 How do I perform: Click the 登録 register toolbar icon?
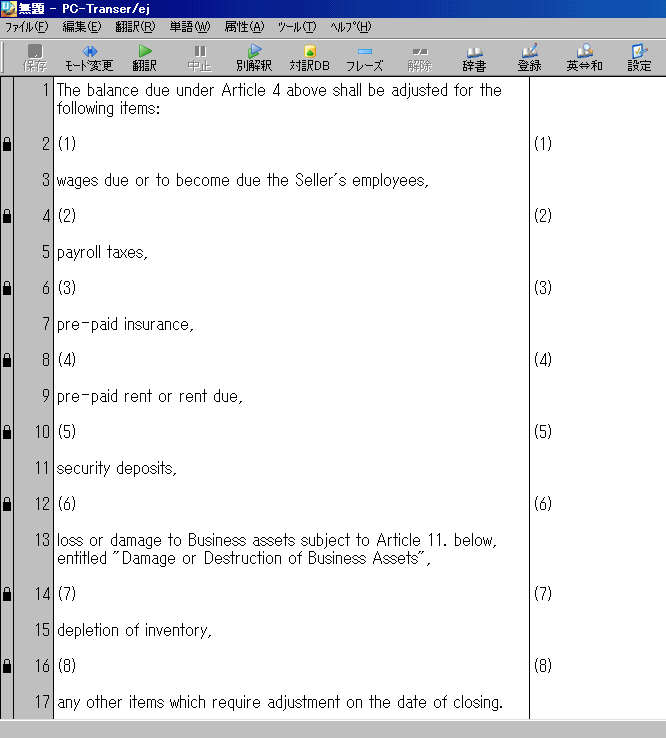click(530, 57)
